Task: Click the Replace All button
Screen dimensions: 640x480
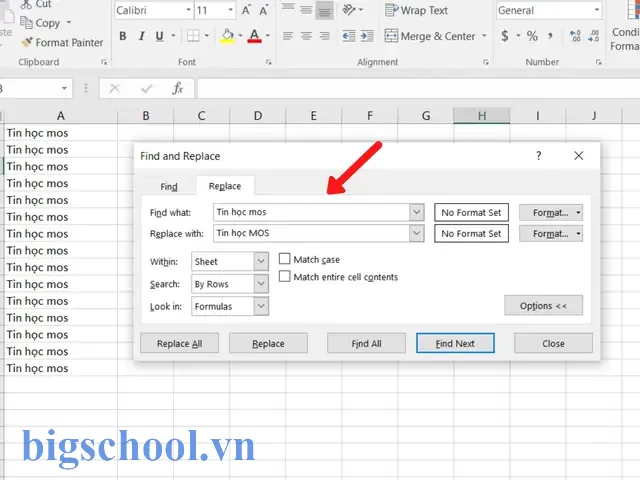Action: coord(180,343)
